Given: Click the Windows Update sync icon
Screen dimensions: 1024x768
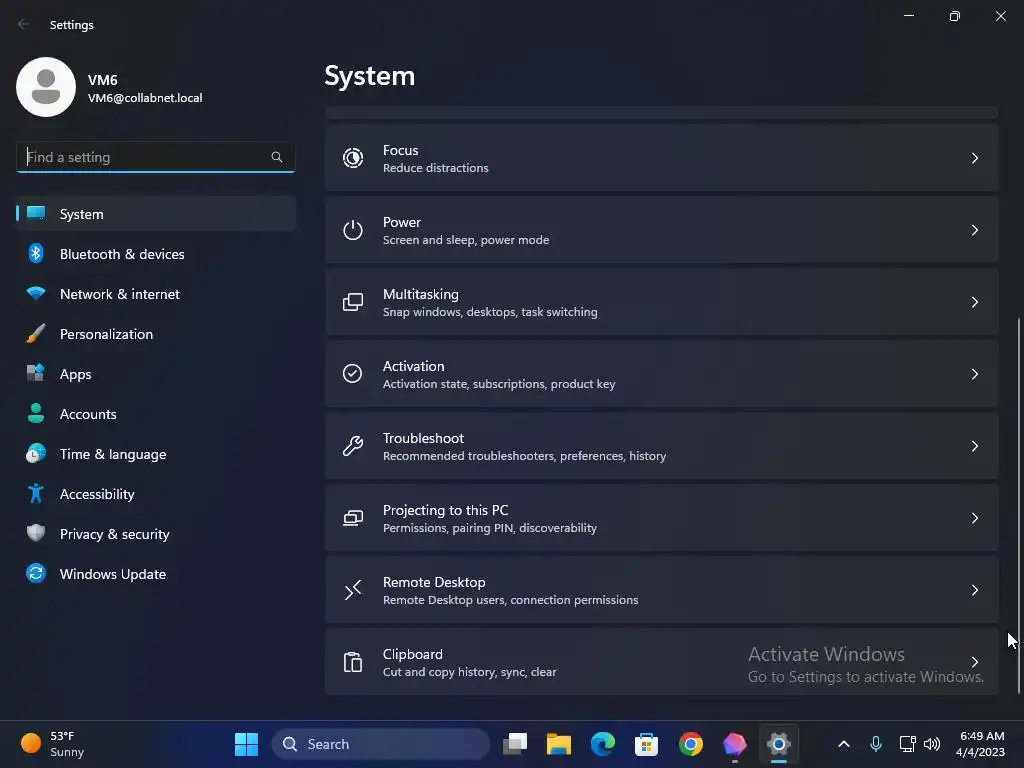Looking at the screenshot, I should click(36, 573).
